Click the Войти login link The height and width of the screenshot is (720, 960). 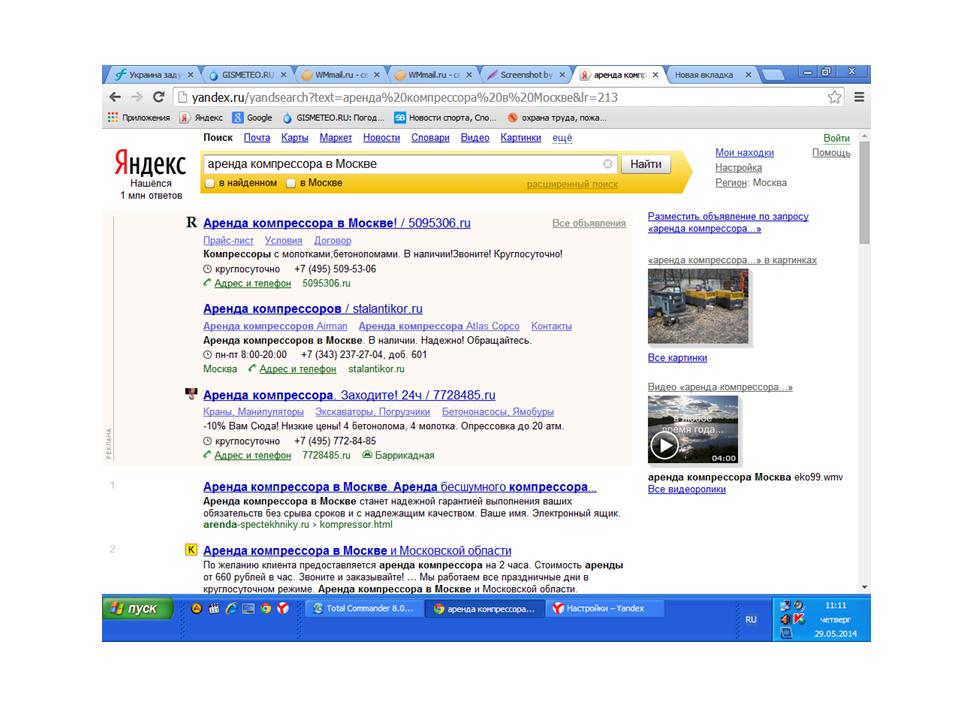[836, 138]
